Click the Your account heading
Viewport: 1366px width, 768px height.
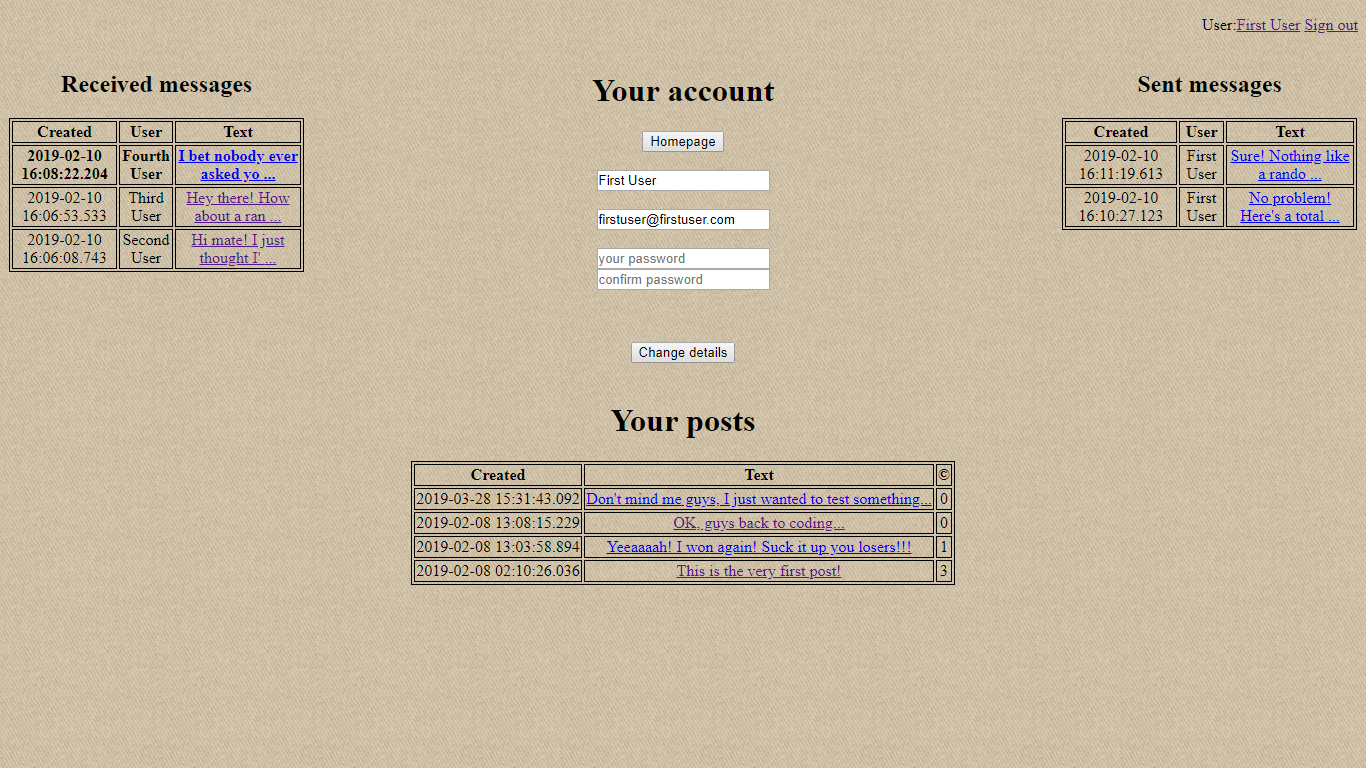(683, 91)
